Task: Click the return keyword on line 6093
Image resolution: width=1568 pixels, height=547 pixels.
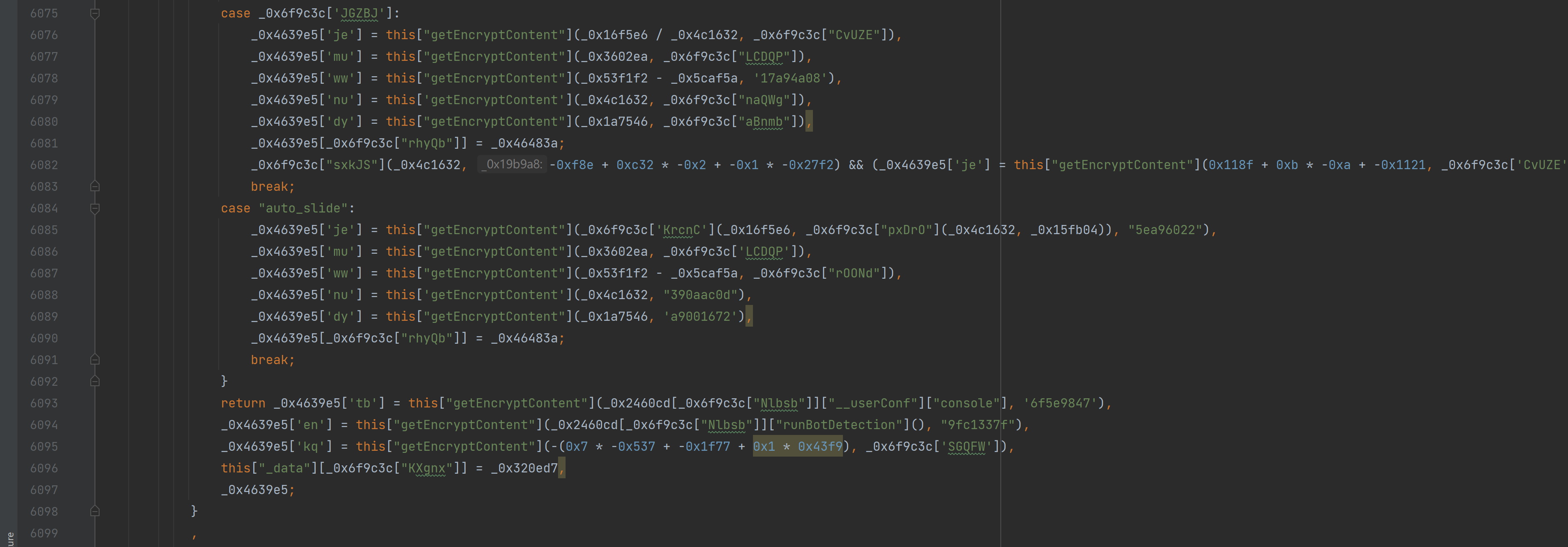Action: (x=243, y=403)
